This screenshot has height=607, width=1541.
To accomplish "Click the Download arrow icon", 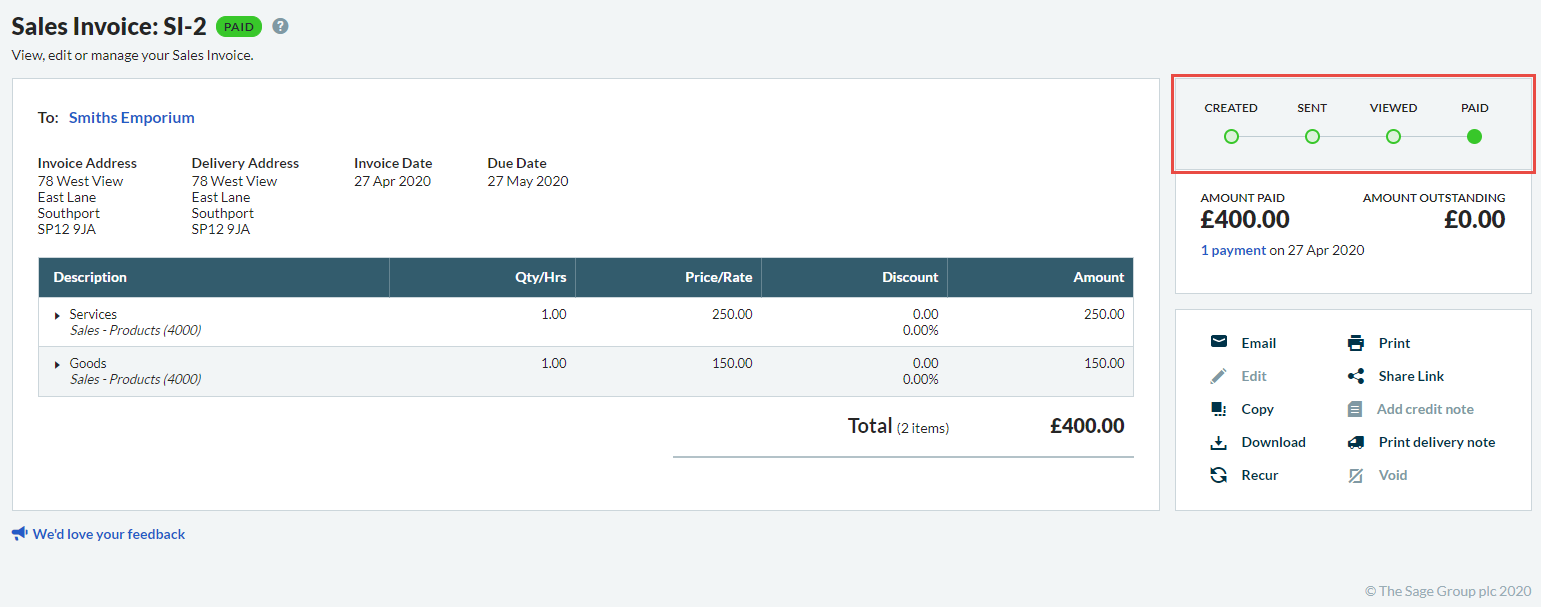I will click(x=1218, y=442).
